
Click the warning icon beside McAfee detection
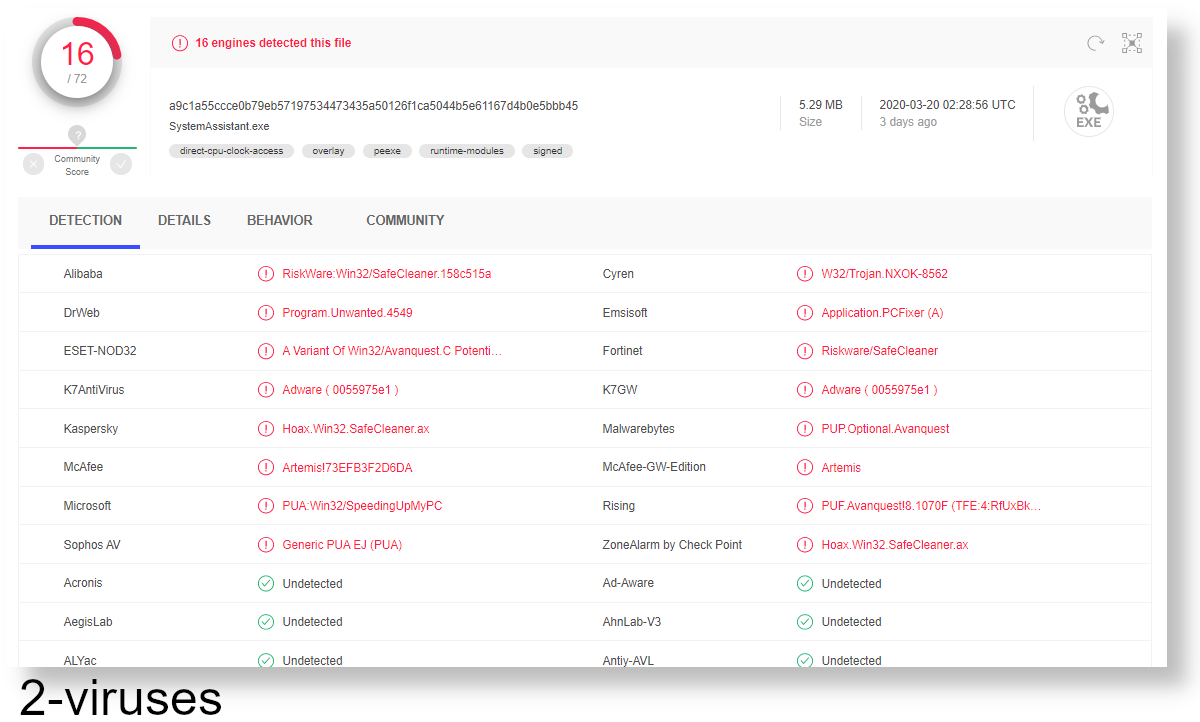click(x=266, y=467)
